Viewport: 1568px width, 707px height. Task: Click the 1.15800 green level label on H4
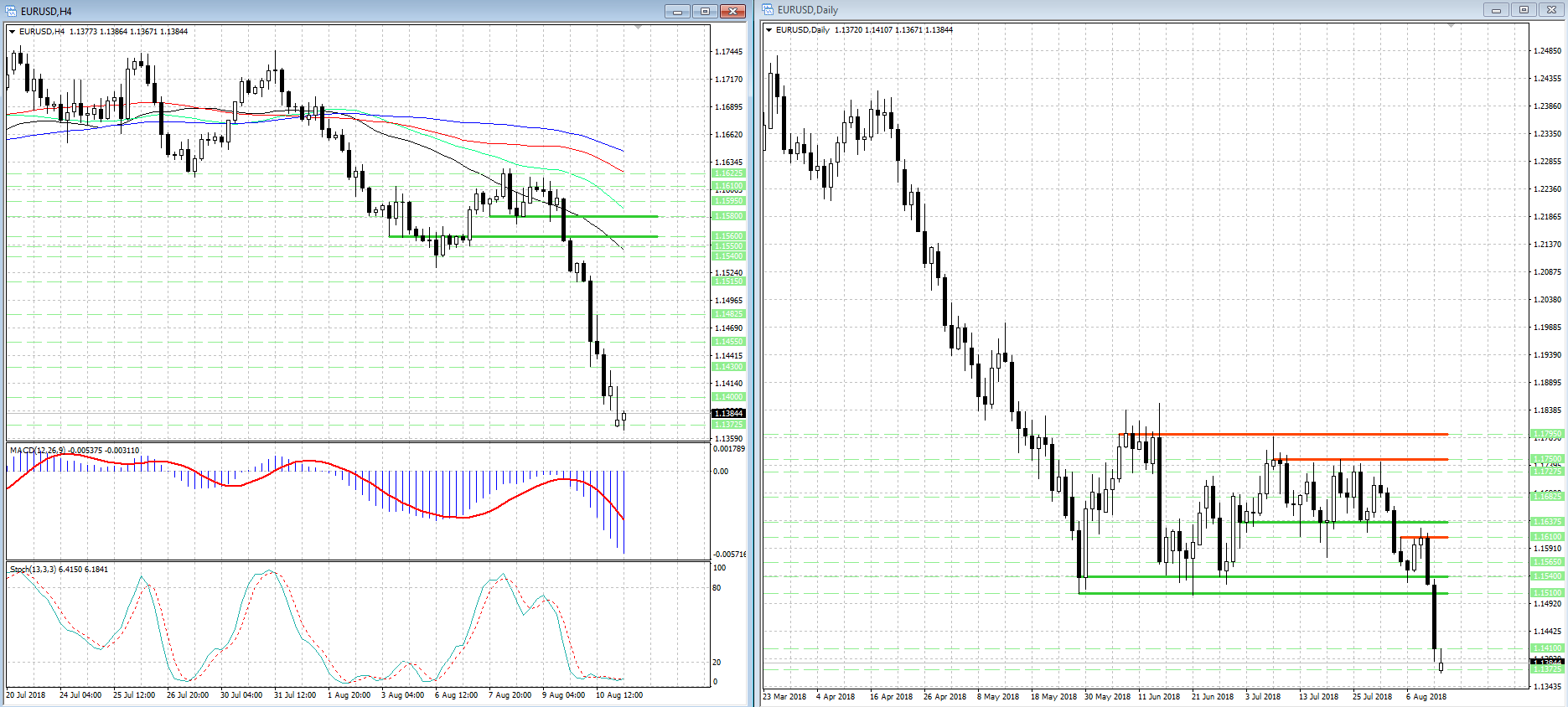point(728,216)
